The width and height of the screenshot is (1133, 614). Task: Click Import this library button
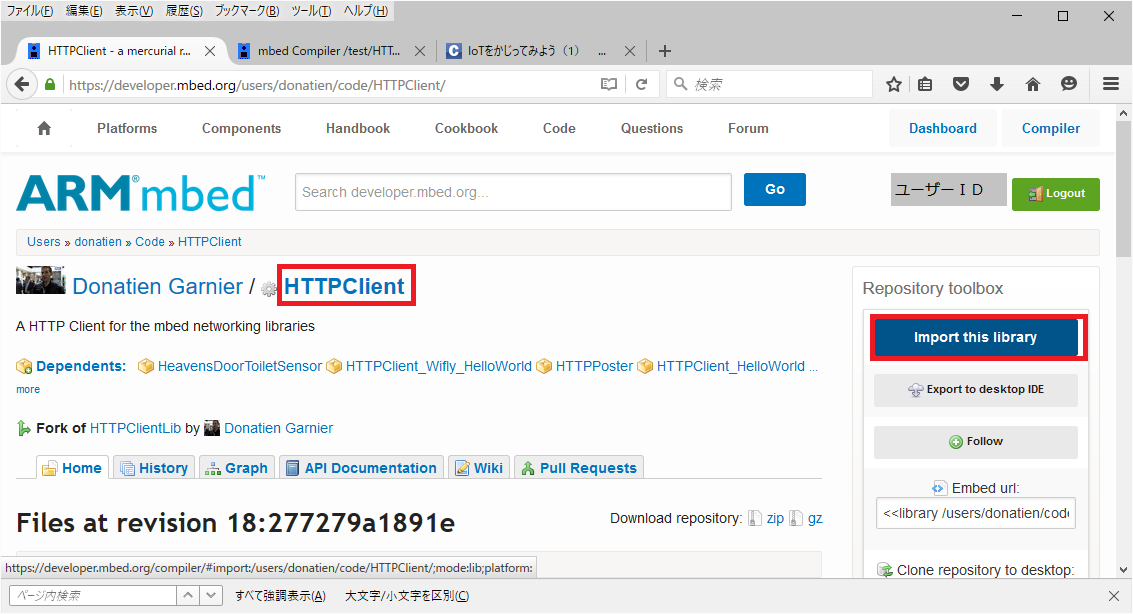coord(975,337)
